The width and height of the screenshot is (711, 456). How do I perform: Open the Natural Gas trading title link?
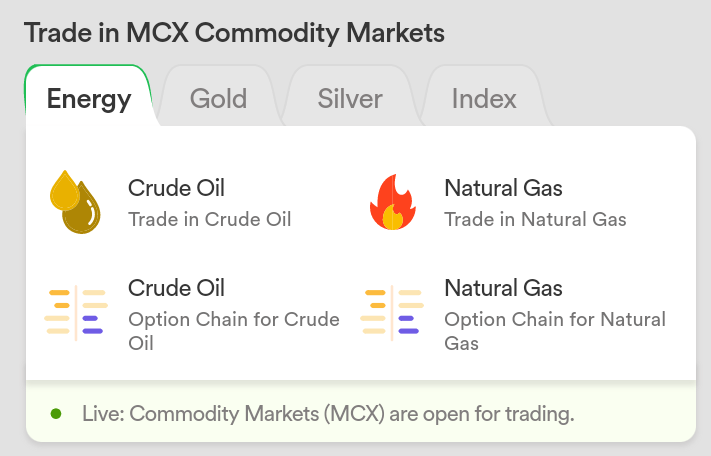503,188
